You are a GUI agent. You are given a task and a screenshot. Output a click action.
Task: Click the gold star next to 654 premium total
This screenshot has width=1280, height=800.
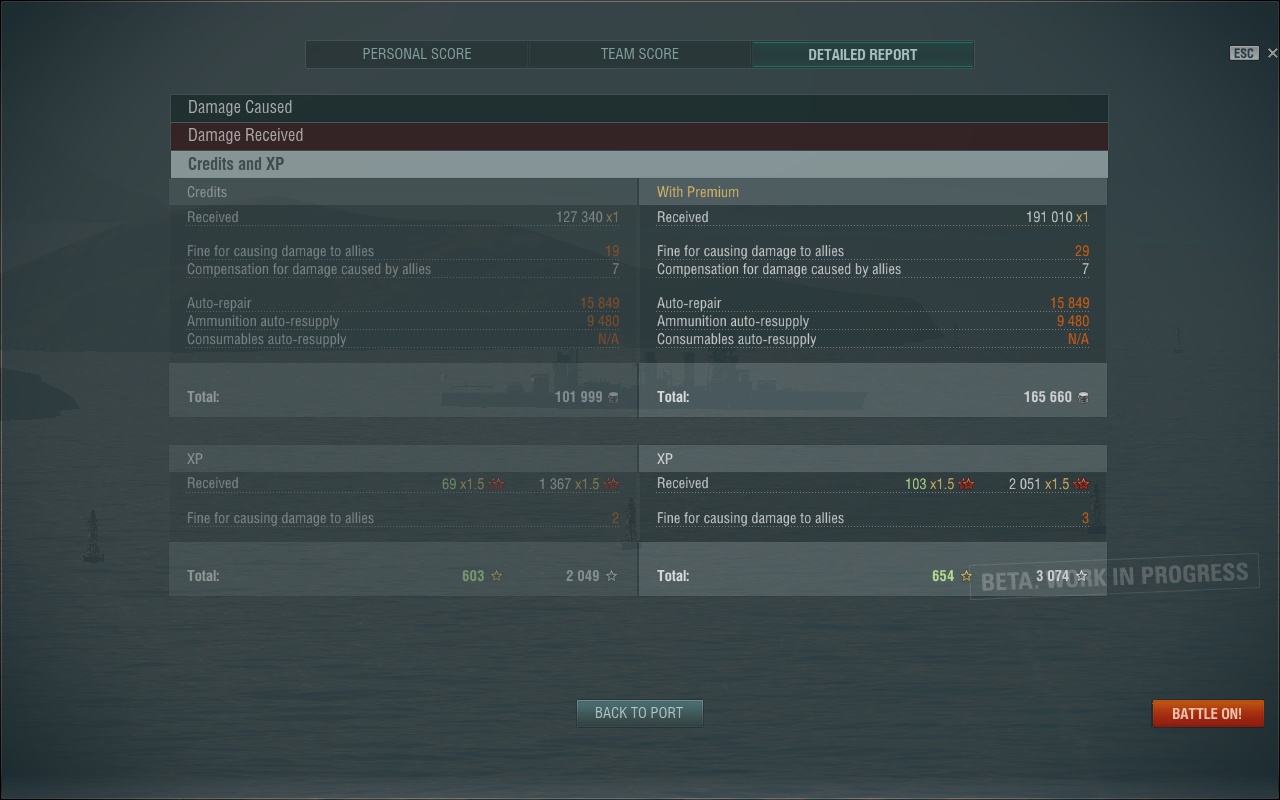coord(966,576)
